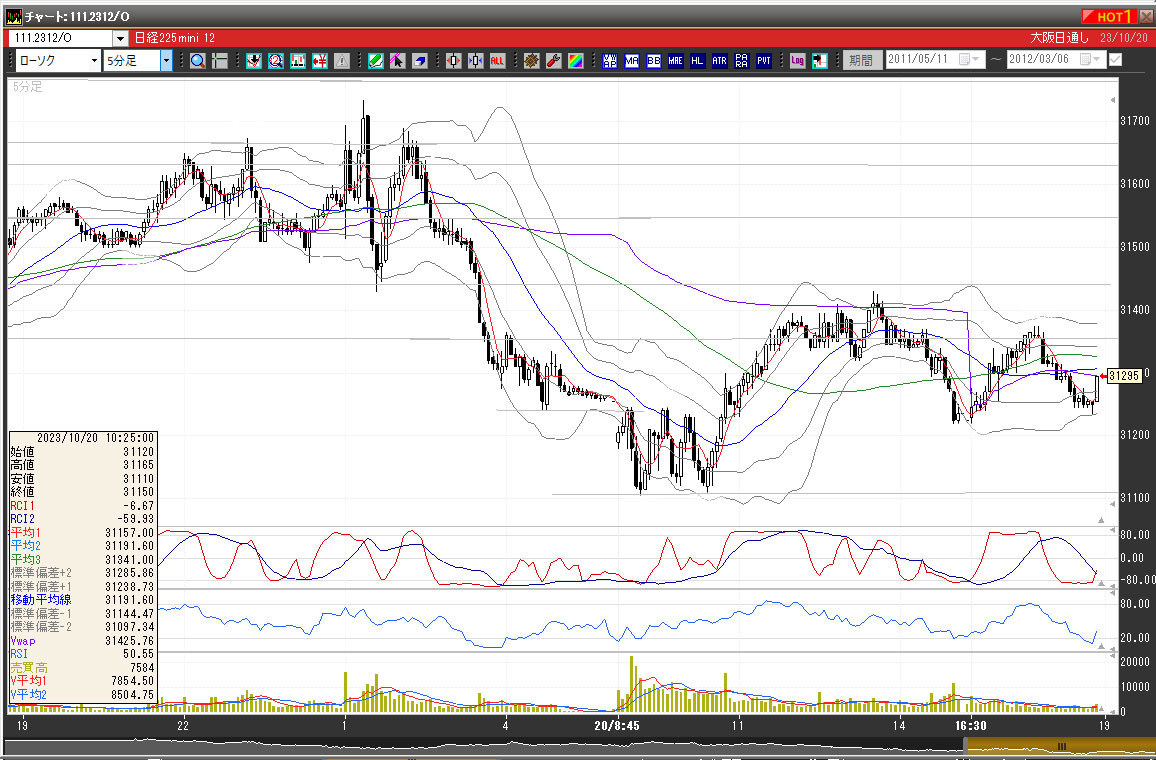Click the RCI1 value row in data panel

point(83,506)
